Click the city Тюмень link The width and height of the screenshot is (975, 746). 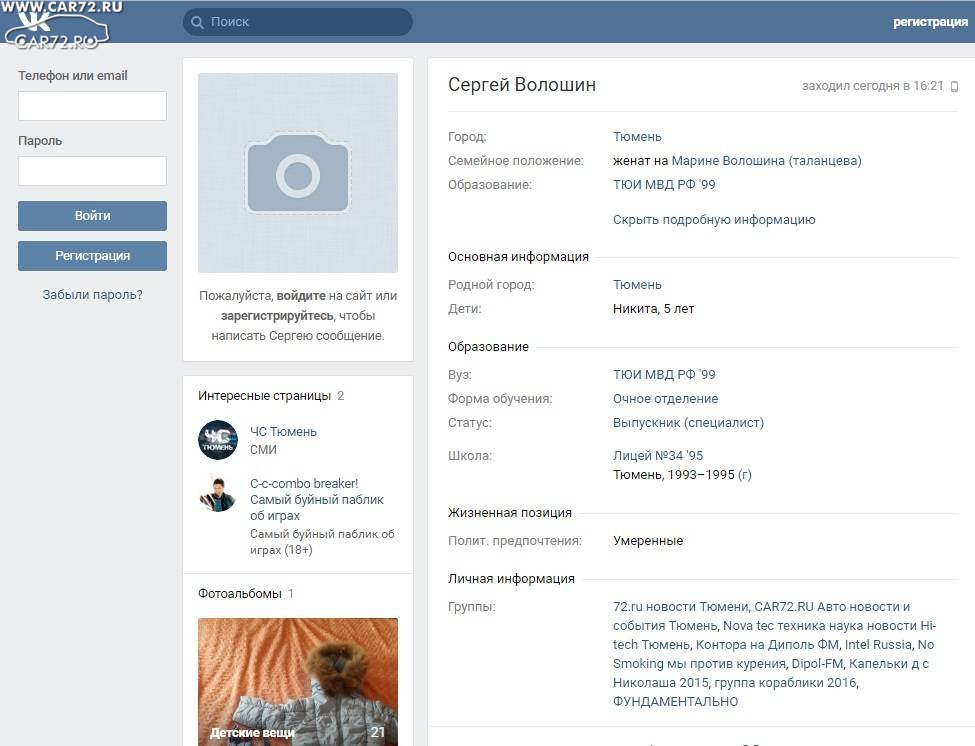[637, 137]
